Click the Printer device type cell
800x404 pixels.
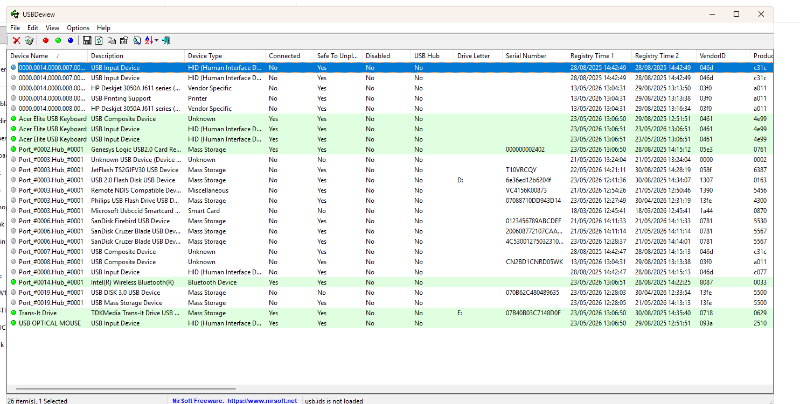coord(197,98)
